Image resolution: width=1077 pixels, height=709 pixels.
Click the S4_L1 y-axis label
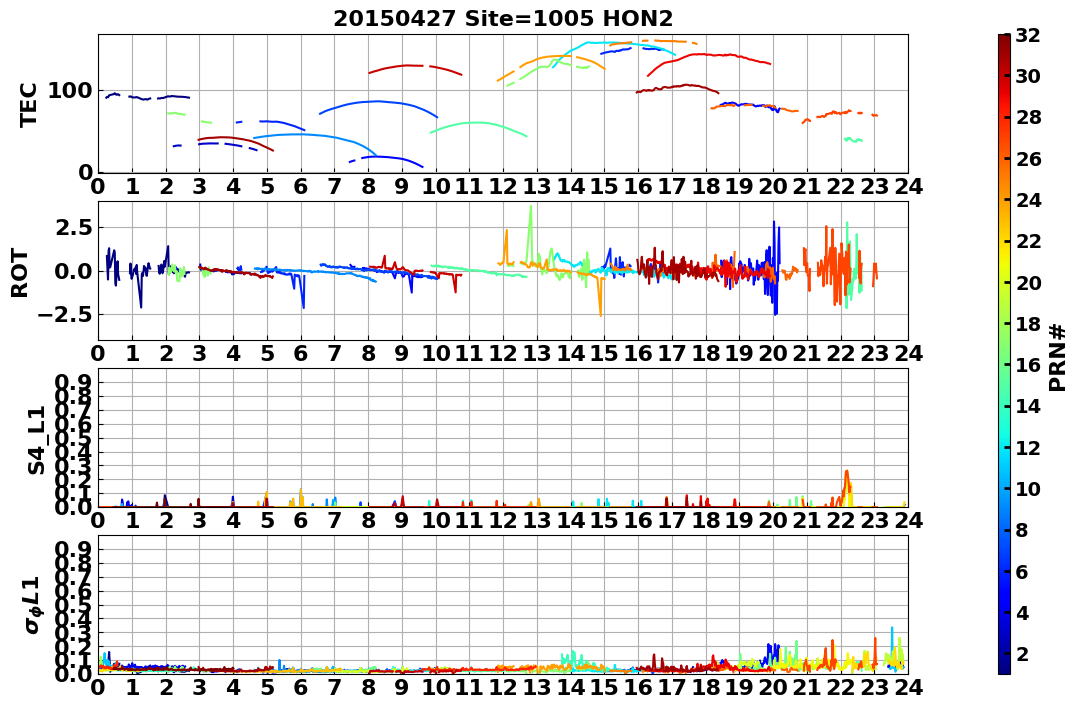(x=36, y=440)
